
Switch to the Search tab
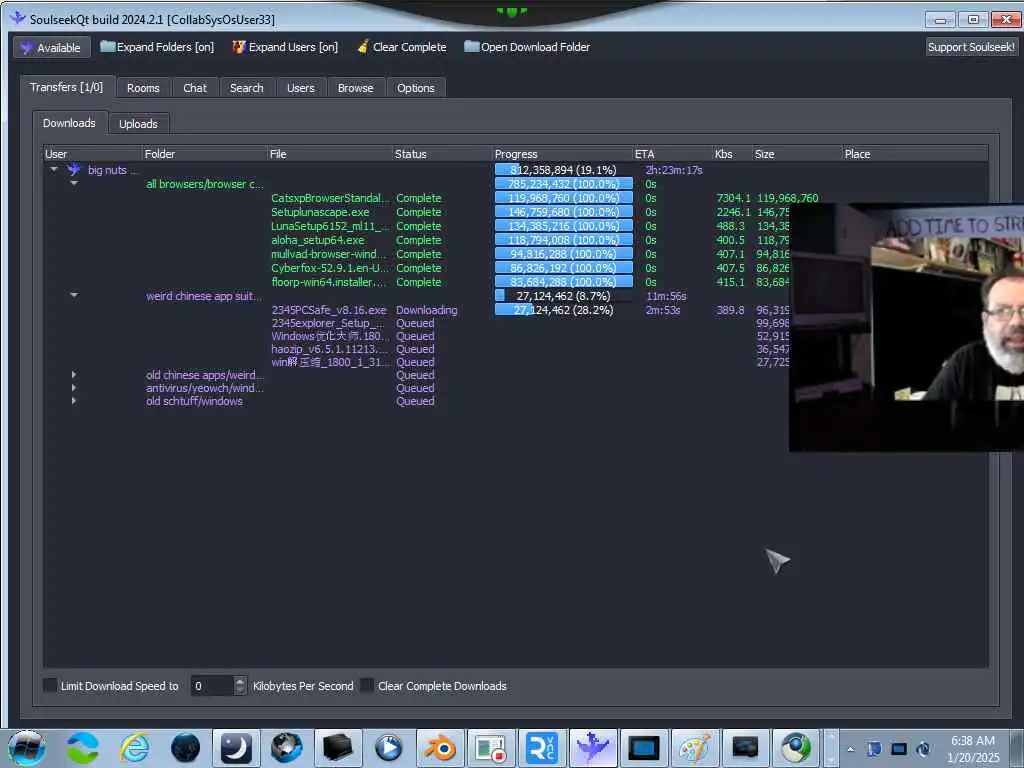point(246,88)
